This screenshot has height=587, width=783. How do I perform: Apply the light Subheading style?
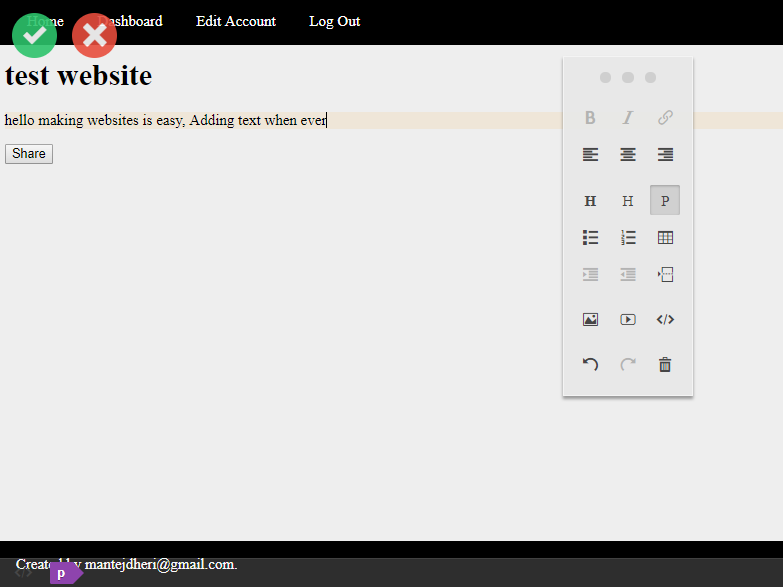coord(628,201)
